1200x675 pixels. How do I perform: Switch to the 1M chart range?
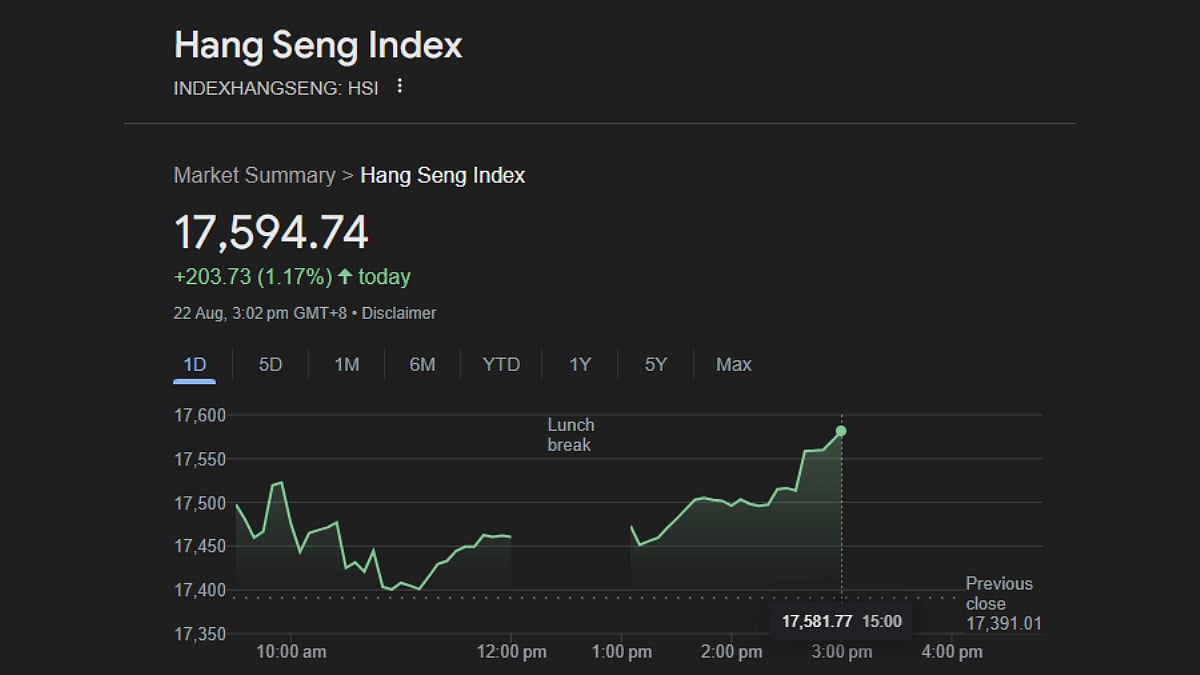[346, 365]
